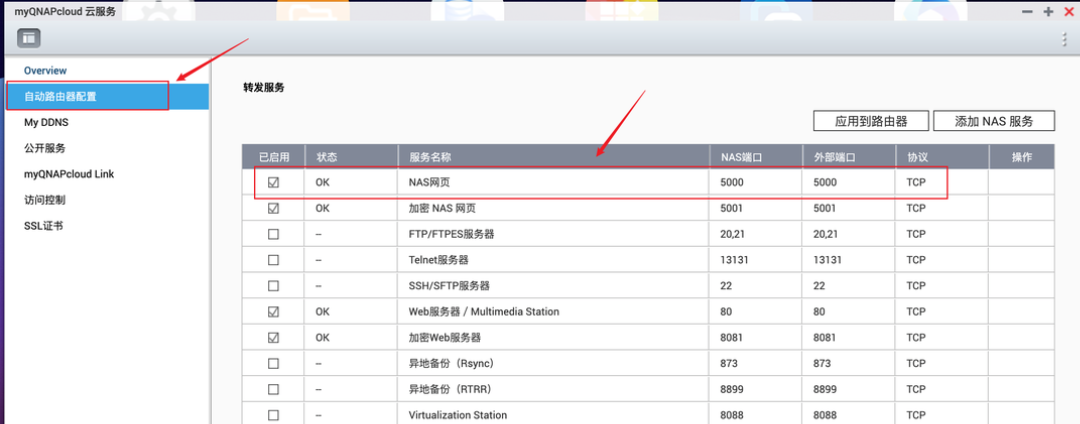The height and width of the screenshot is (424, 1080).
Task: Select 异地备份（RTRR）service name
Action: (x=451, y=390)
